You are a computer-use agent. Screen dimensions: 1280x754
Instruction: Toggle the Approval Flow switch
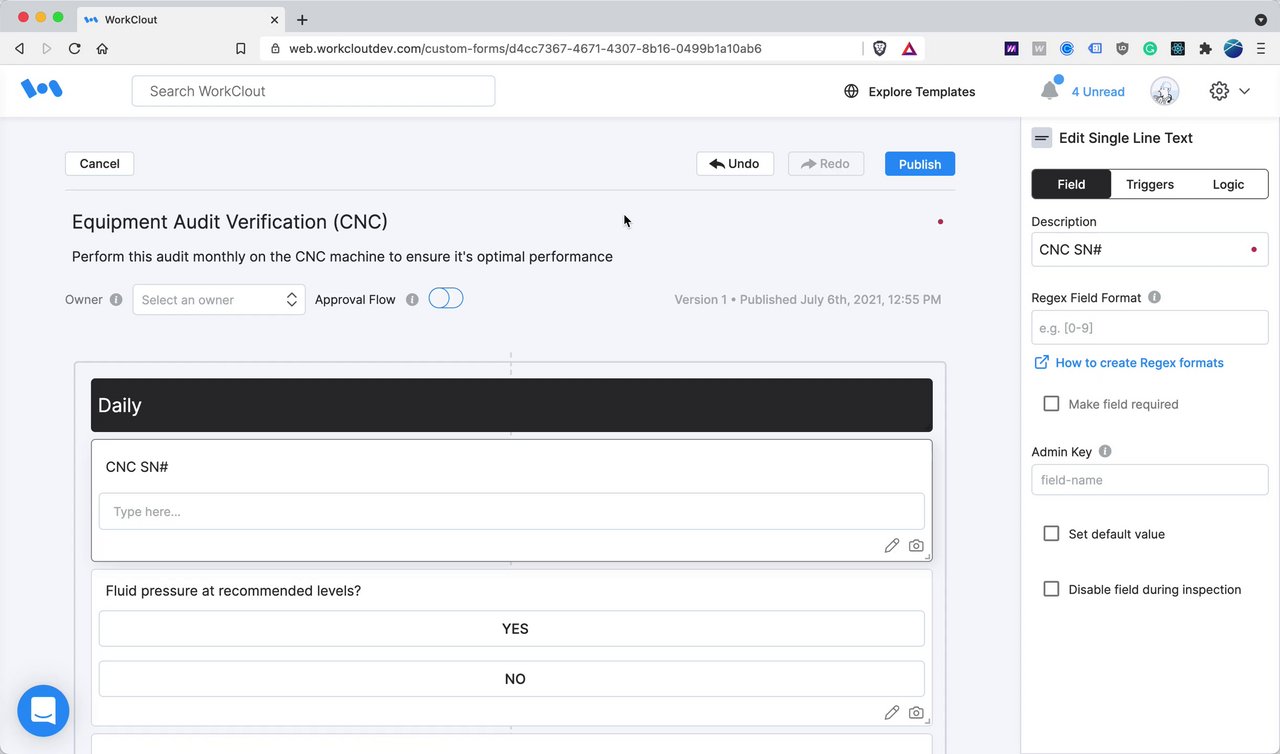click(446, 298)
